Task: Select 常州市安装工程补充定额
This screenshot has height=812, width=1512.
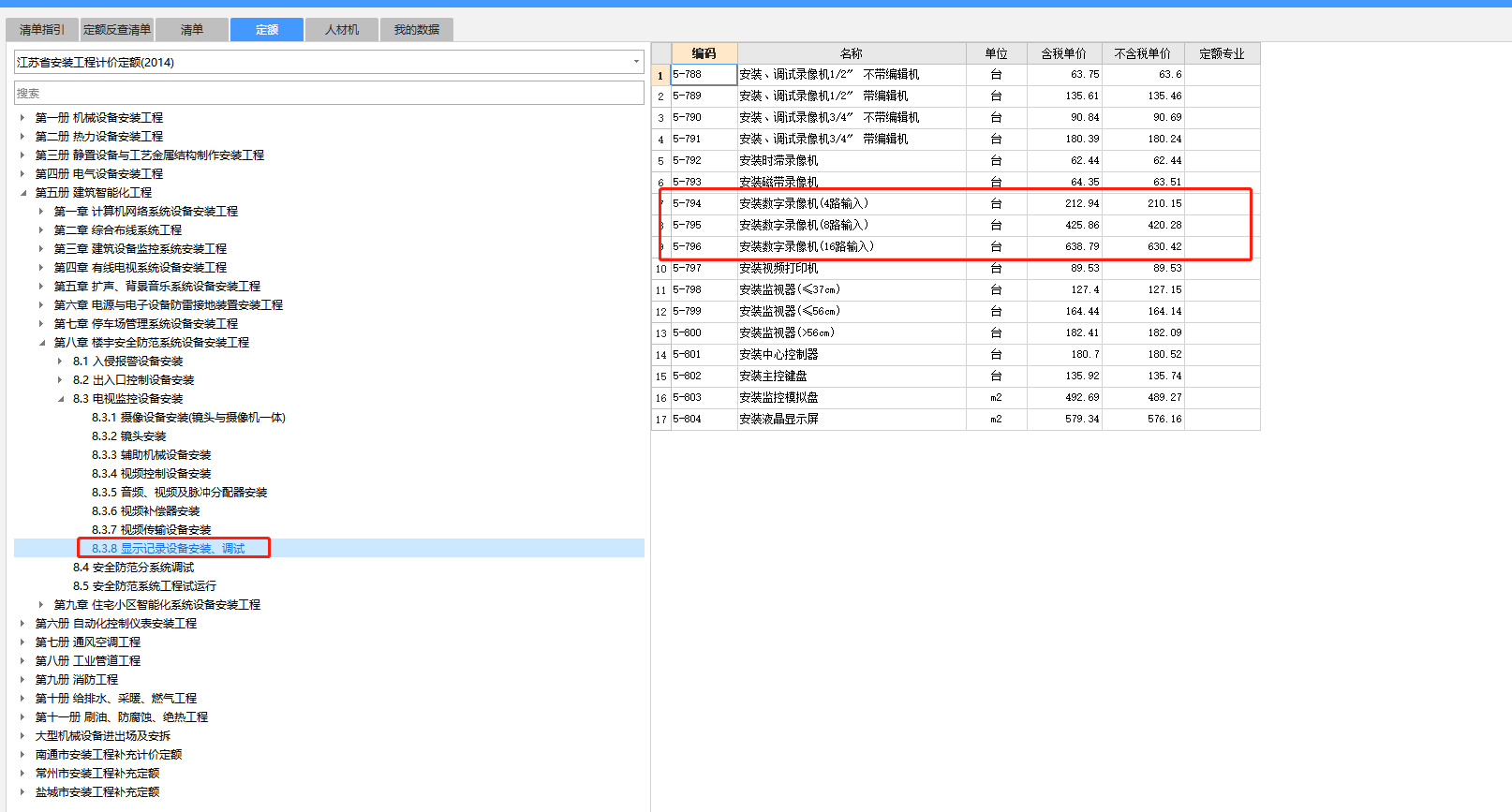Action: [x=97, y=774]
